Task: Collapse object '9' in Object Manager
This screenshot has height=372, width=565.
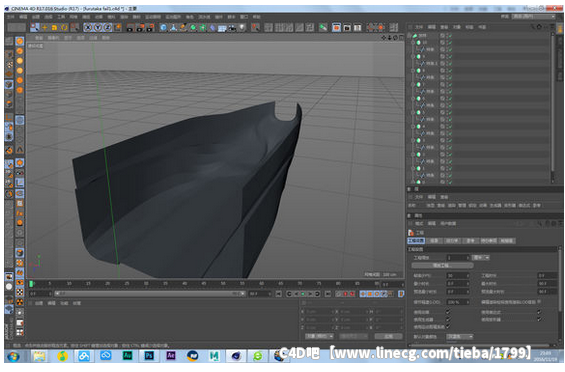Action: (x=413, y=57)
